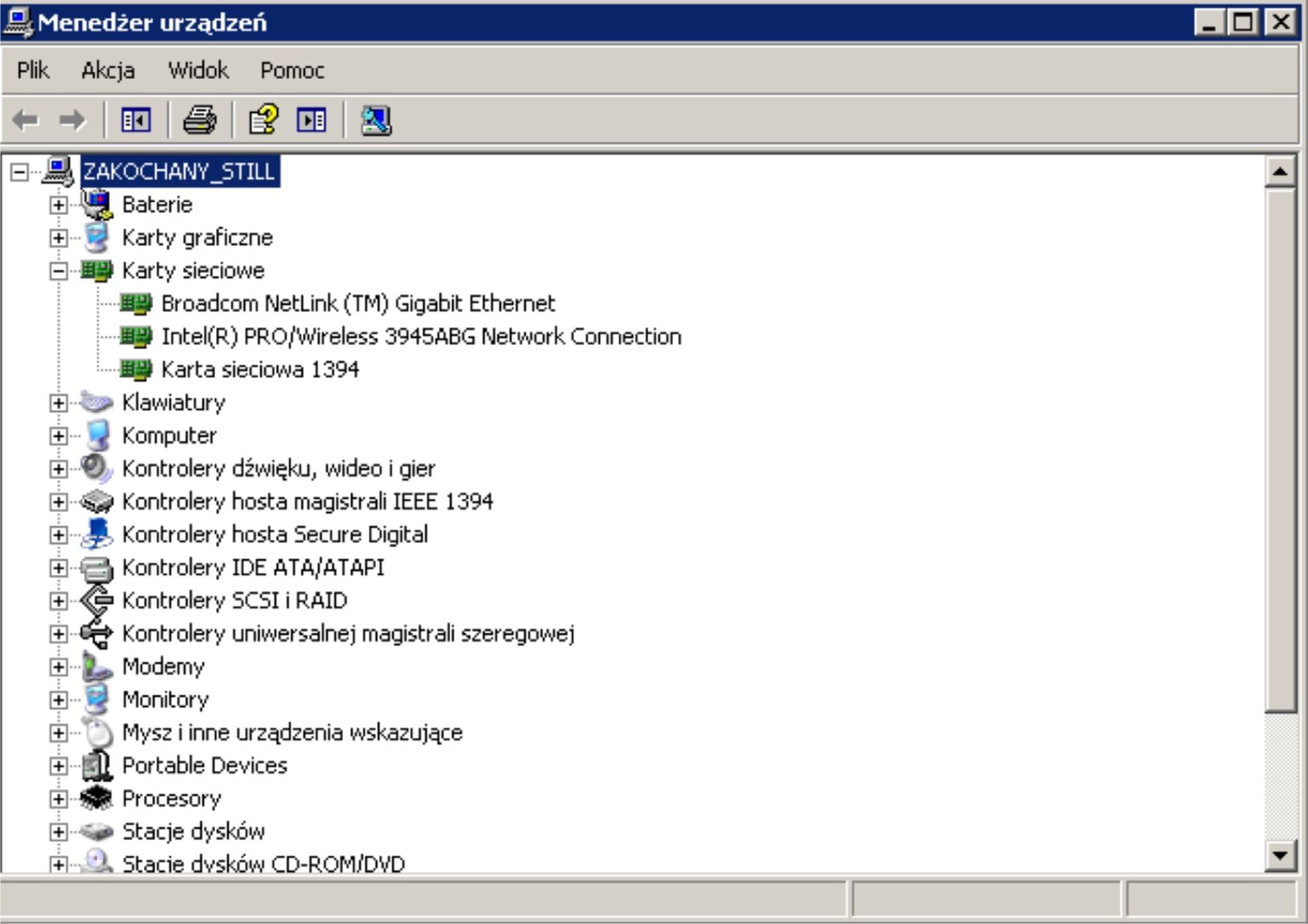The image size is (1308, 924).
Task: Open the Pomoc menu
Action: coord(292,70)
